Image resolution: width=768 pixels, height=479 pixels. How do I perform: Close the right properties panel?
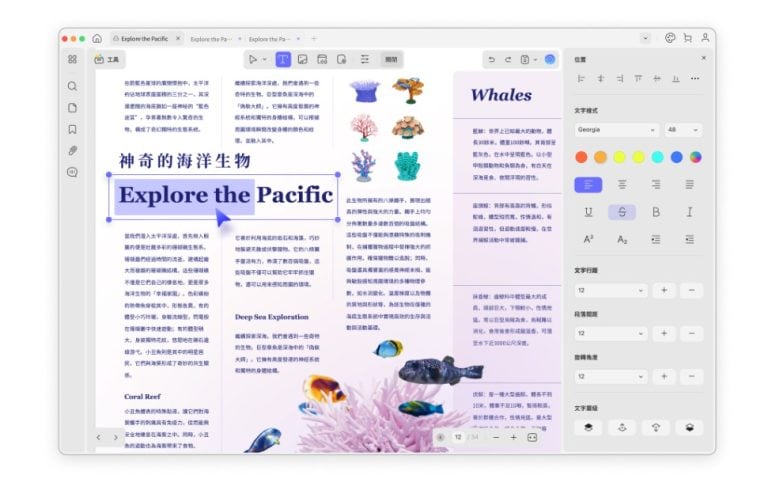[703, 58]
